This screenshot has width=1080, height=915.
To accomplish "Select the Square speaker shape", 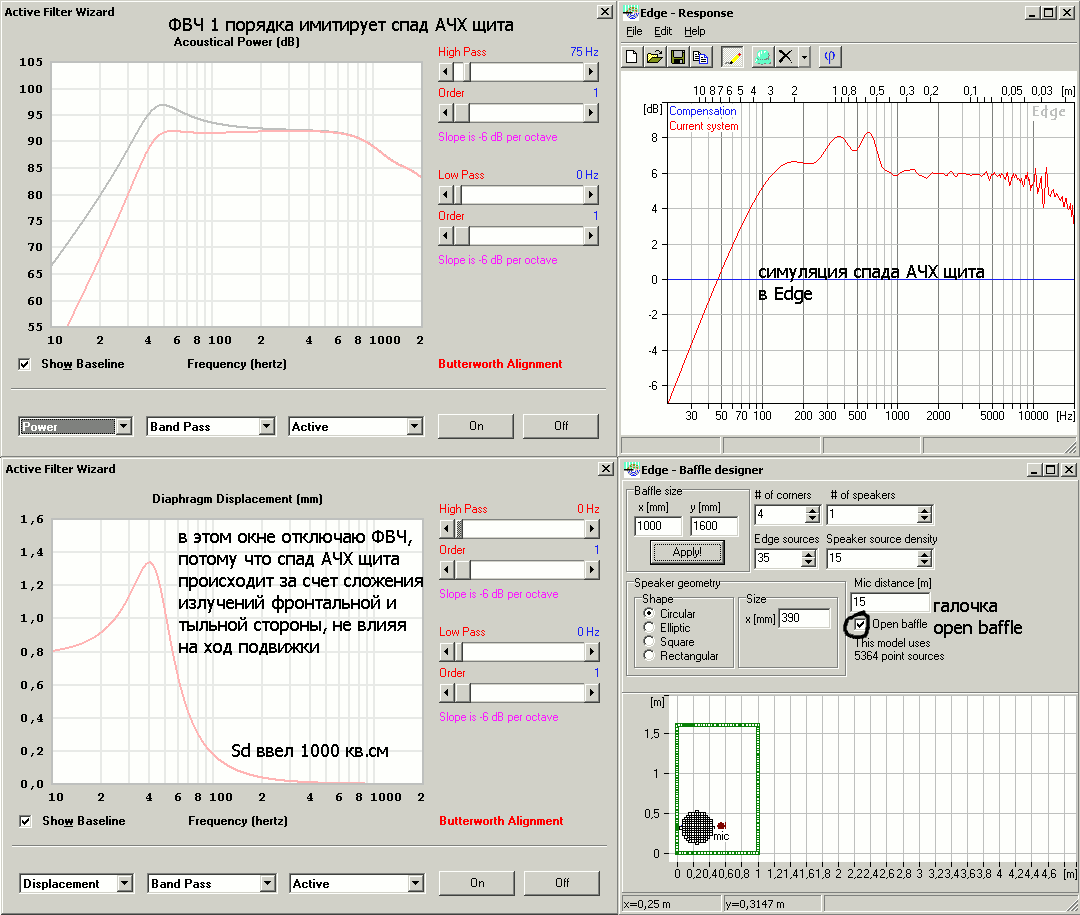I will coord(648,641).
